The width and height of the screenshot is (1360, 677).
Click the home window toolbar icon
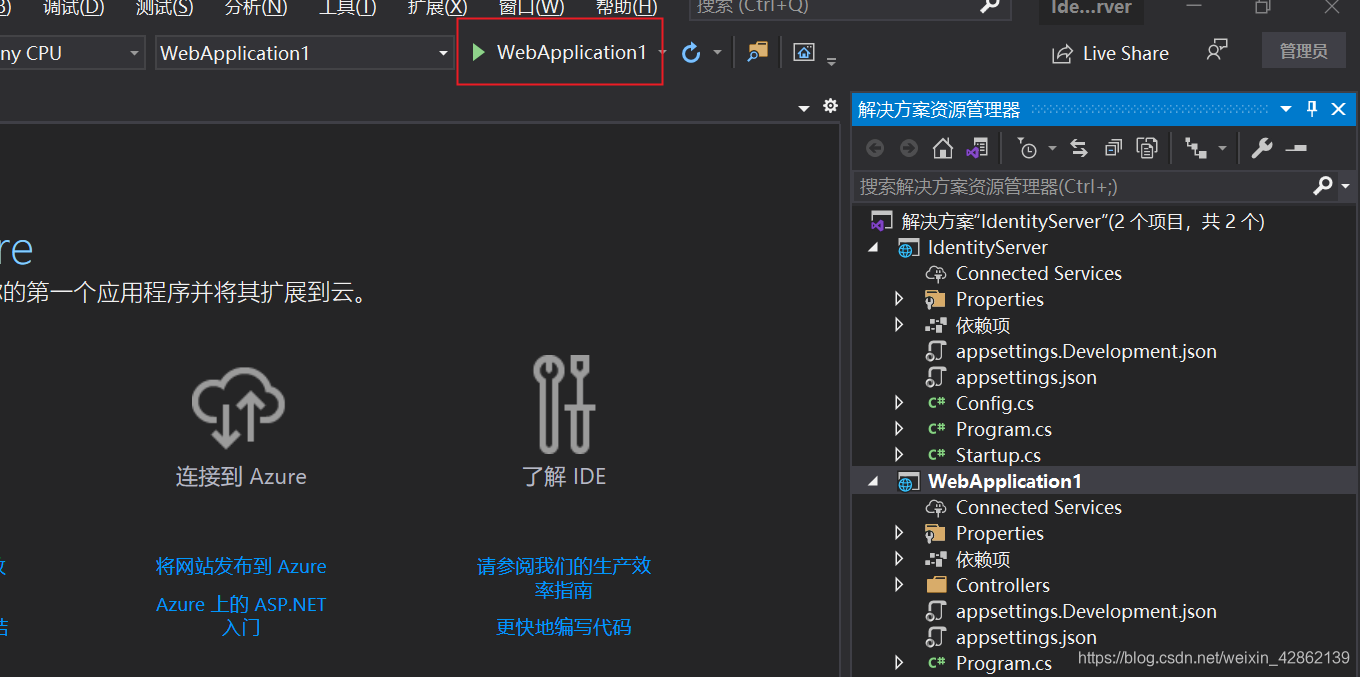804,52
